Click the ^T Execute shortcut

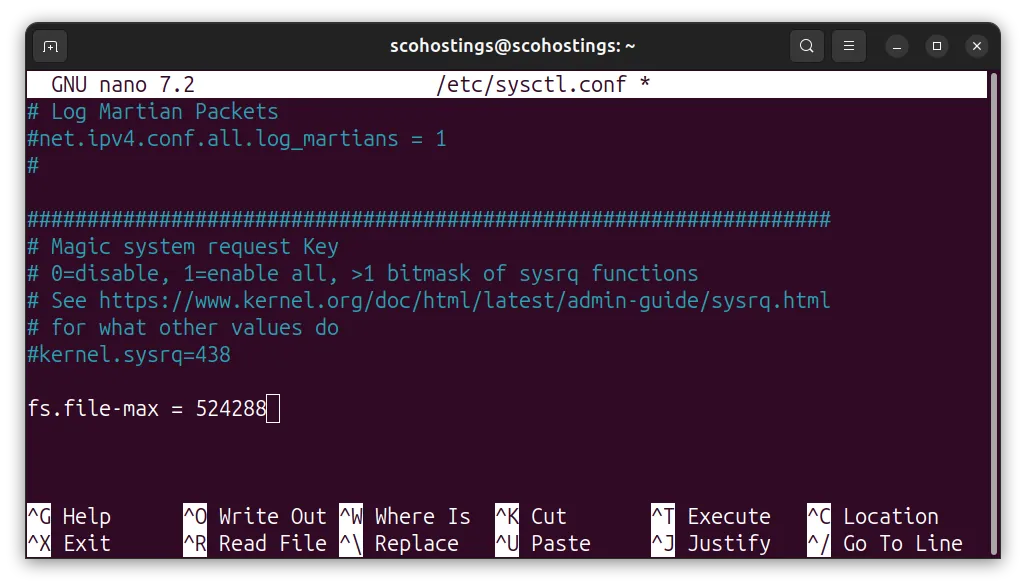[x=711, y=516]
